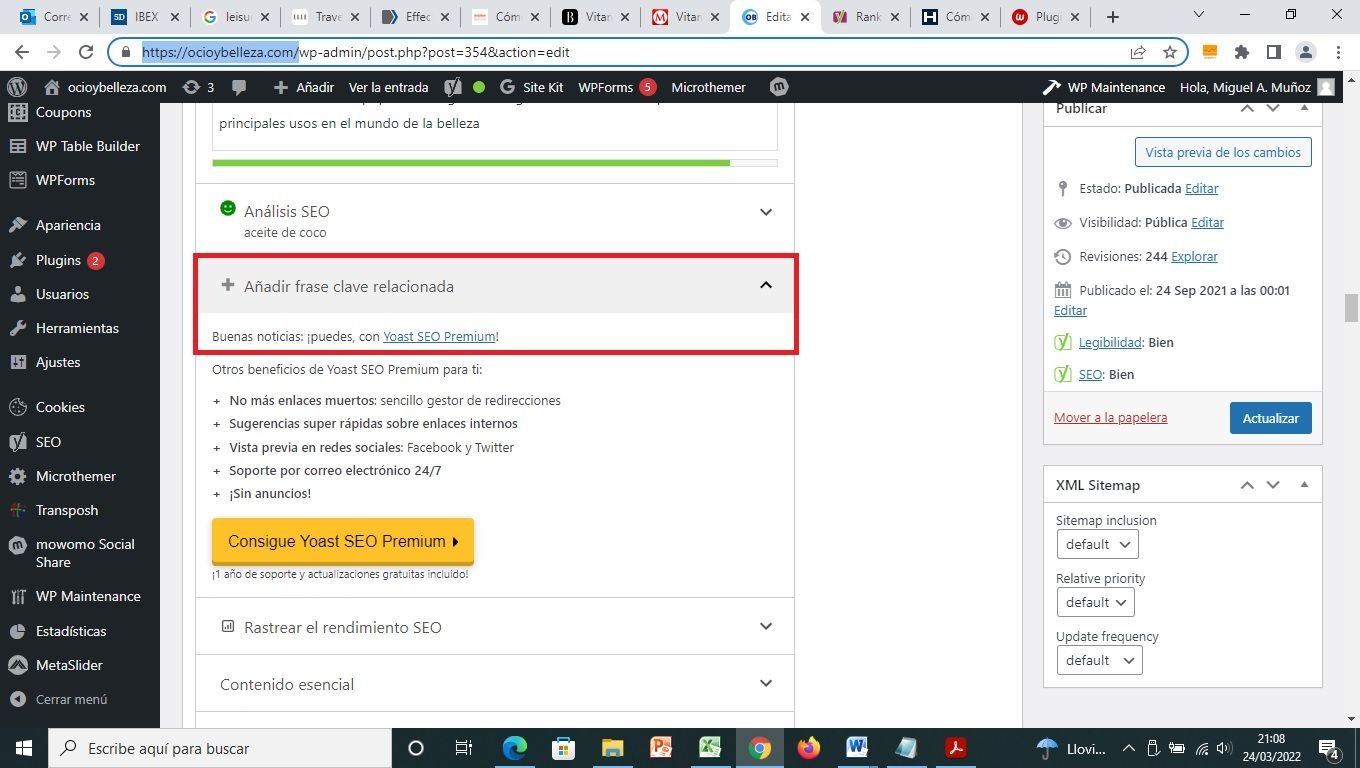Collapse the Añadir frase clave relacionada section
The width and height of the screenshot is (1360, 768).
click(x=765, y=286)
